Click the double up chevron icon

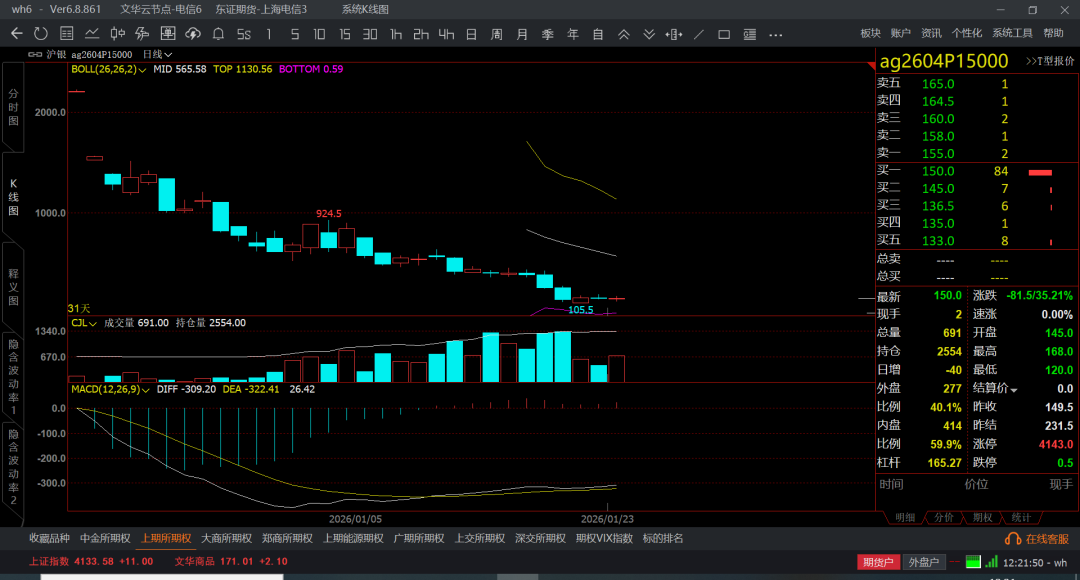click(624, 34)
